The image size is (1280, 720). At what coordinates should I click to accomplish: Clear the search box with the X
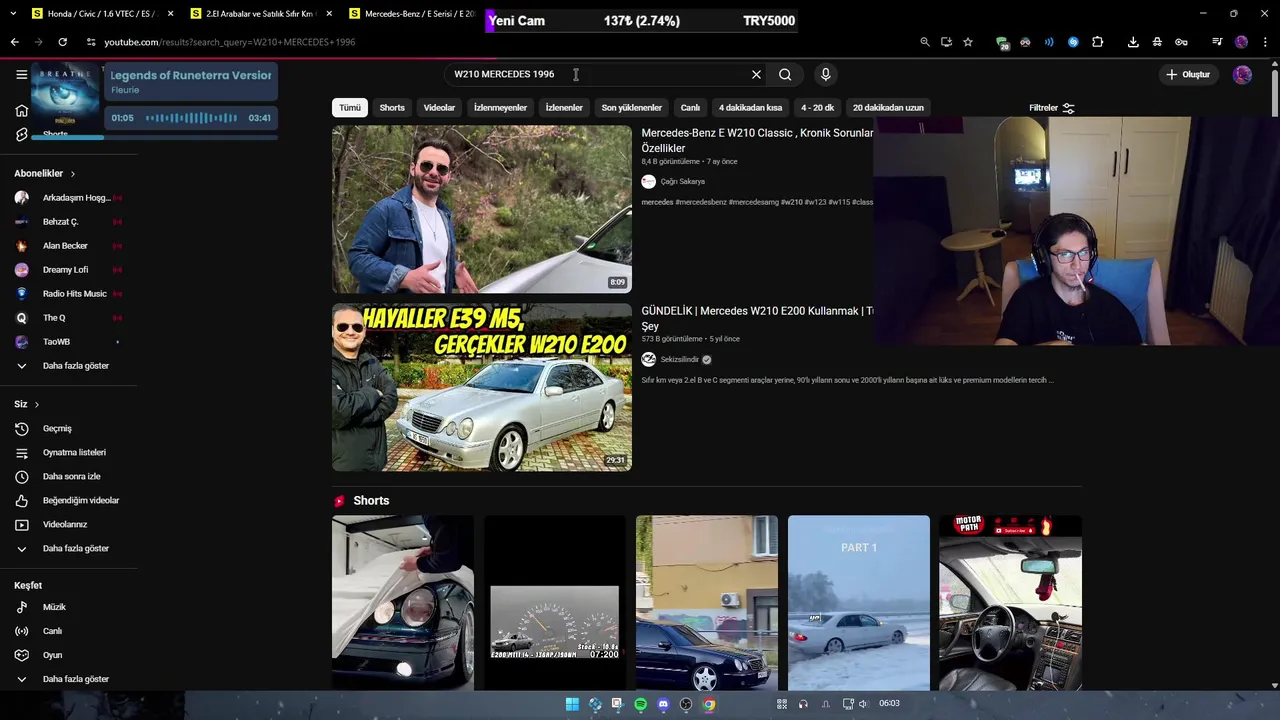click(x=756, y=74)
